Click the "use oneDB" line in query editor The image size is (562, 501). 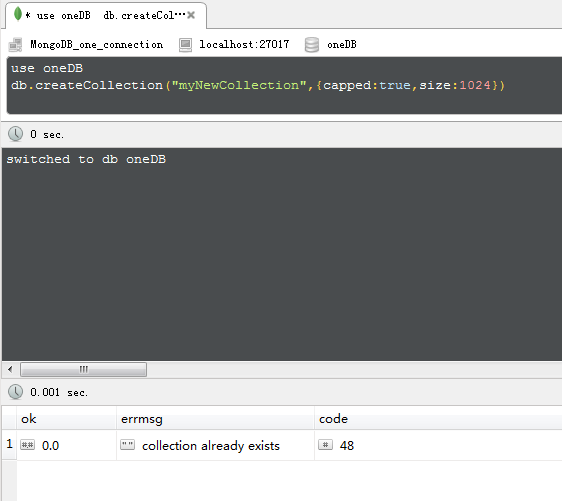(47, 68)
